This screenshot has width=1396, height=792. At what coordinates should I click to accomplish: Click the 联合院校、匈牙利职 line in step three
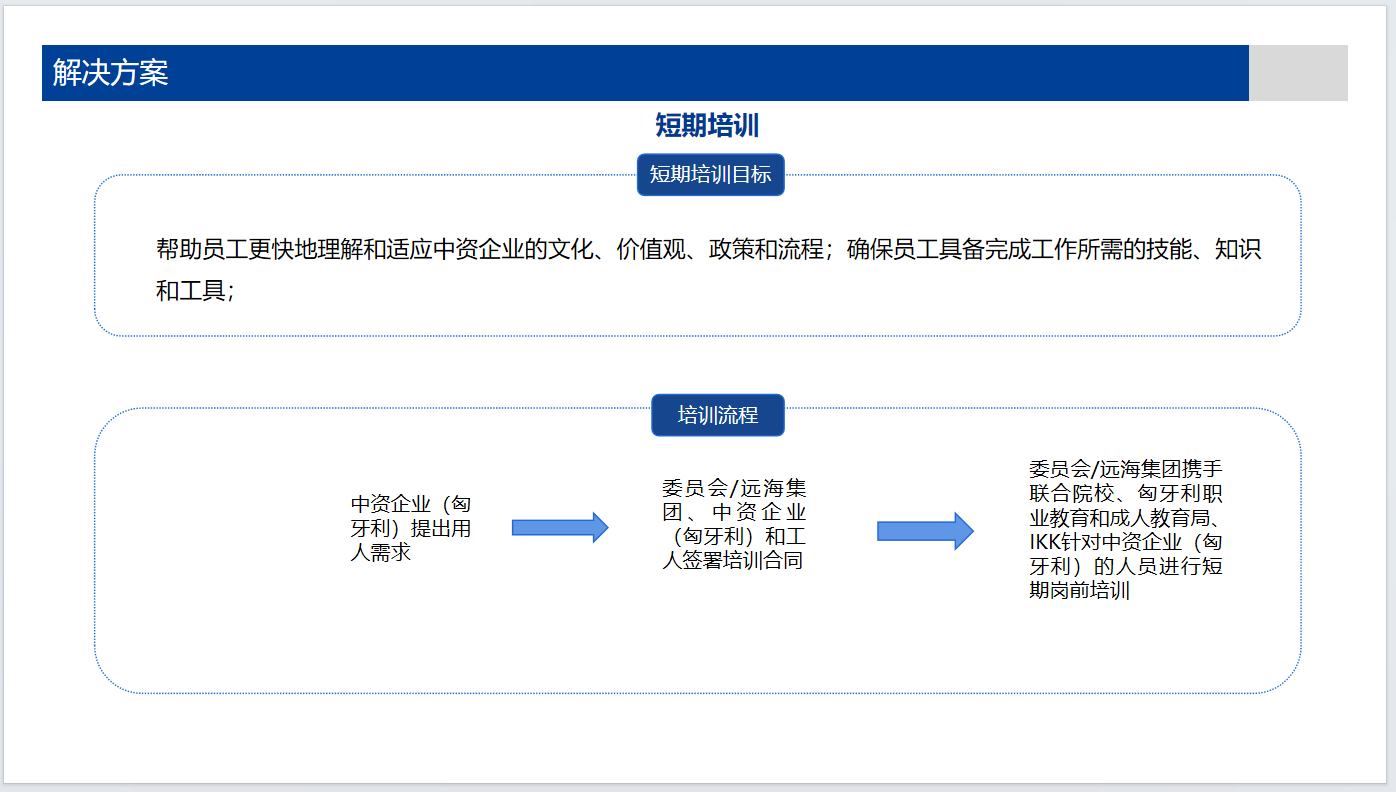point(1125,493)
